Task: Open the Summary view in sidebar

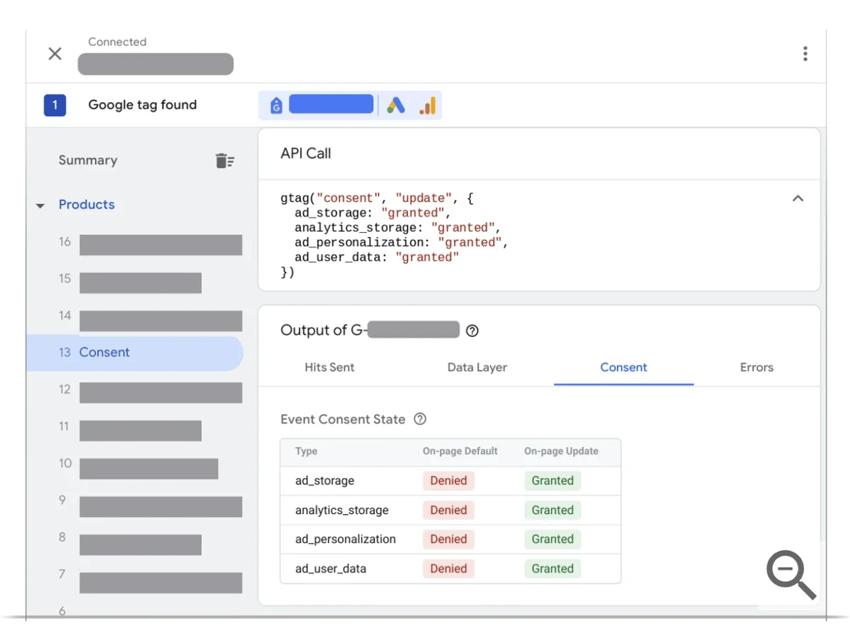Action: click(x=88, y=160)
